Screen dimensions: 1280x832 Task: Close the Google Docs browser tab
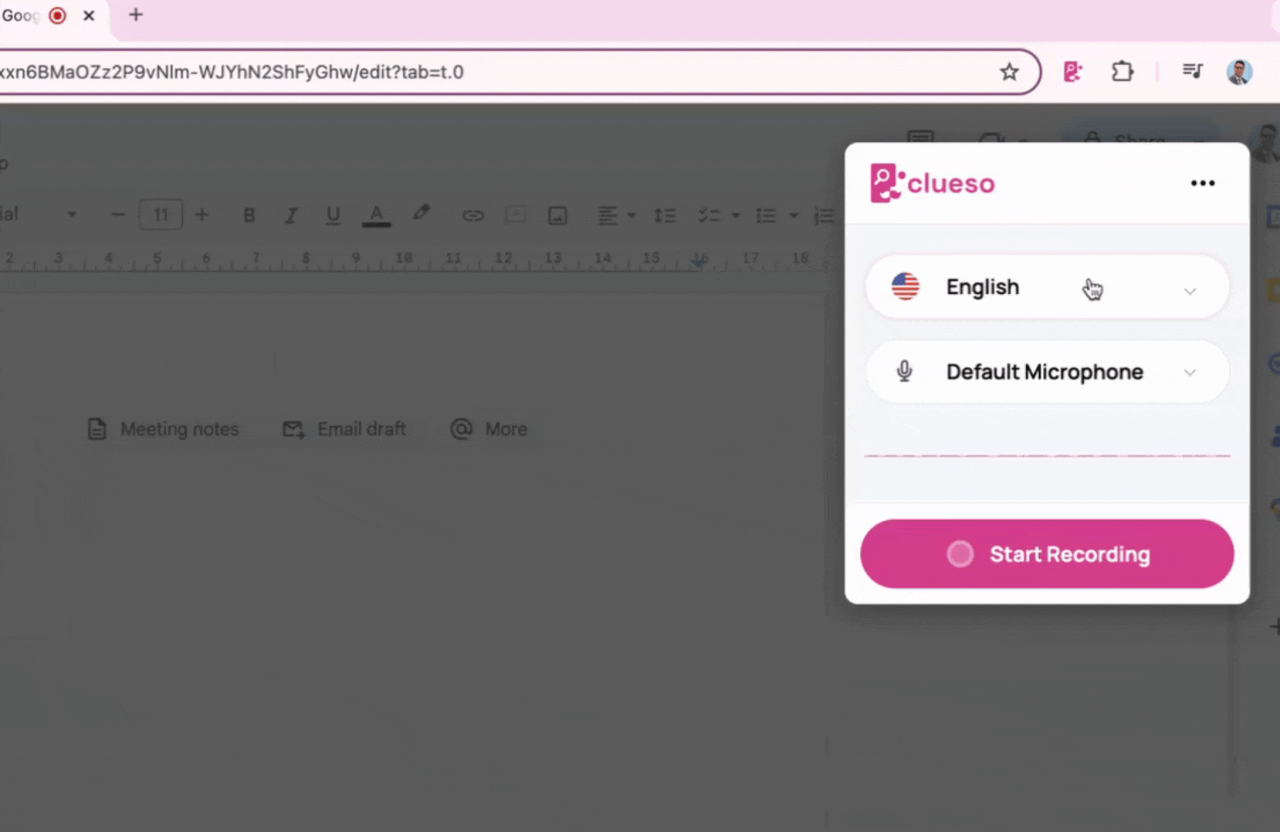[x=89, y=16]
